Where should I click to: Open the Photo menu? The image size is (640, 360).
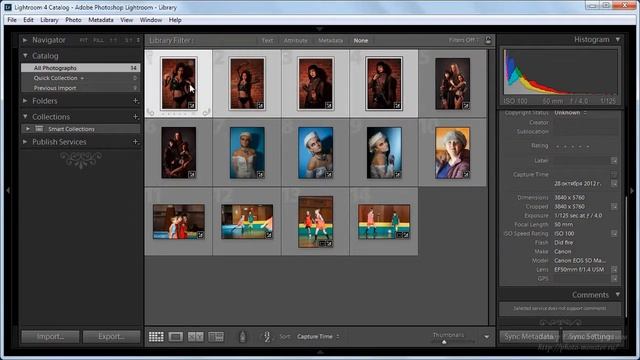[73, 20]
